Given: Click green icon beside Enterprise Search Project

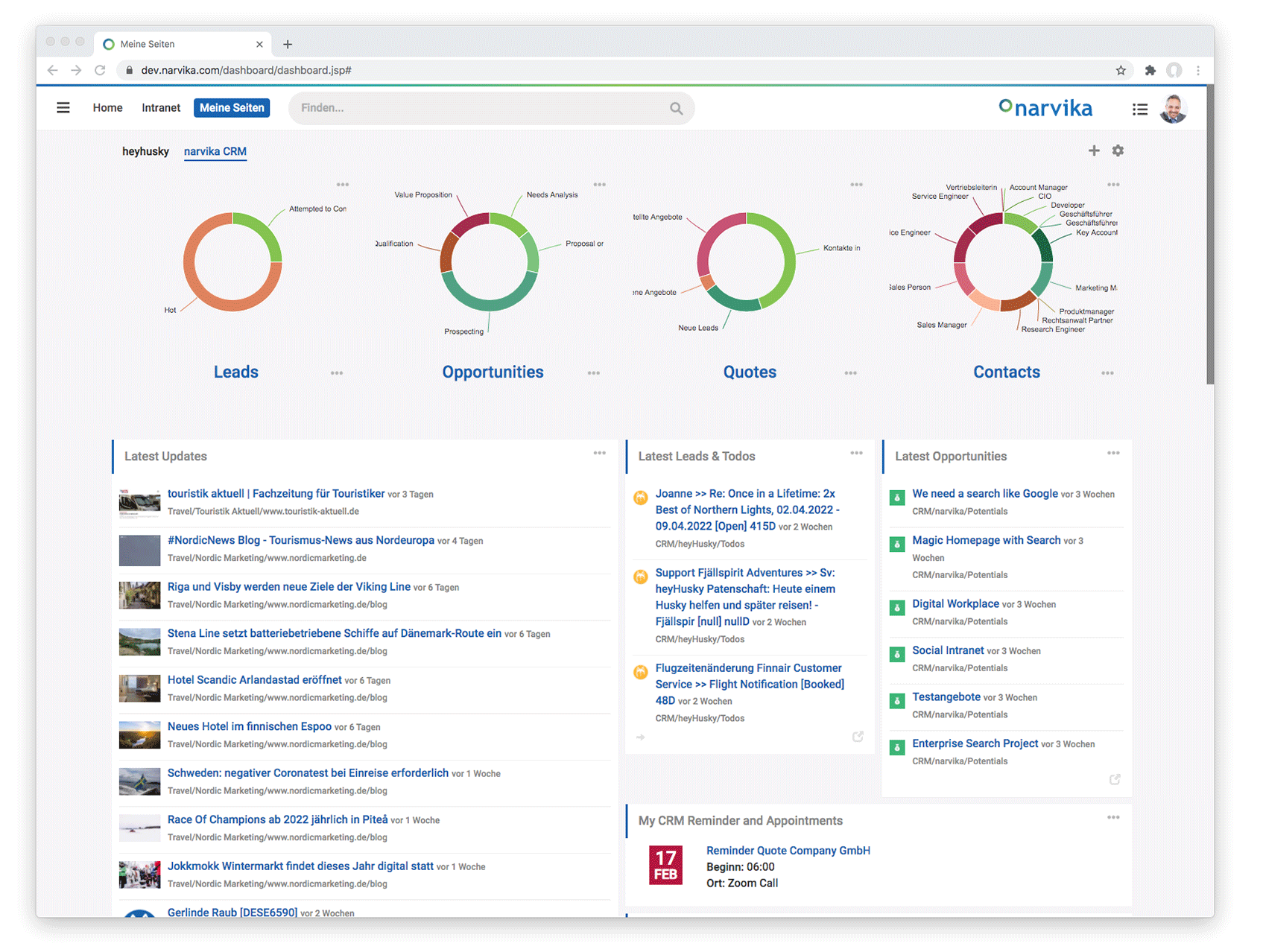Looking at the screenshot, I should [x=897, y=748].
